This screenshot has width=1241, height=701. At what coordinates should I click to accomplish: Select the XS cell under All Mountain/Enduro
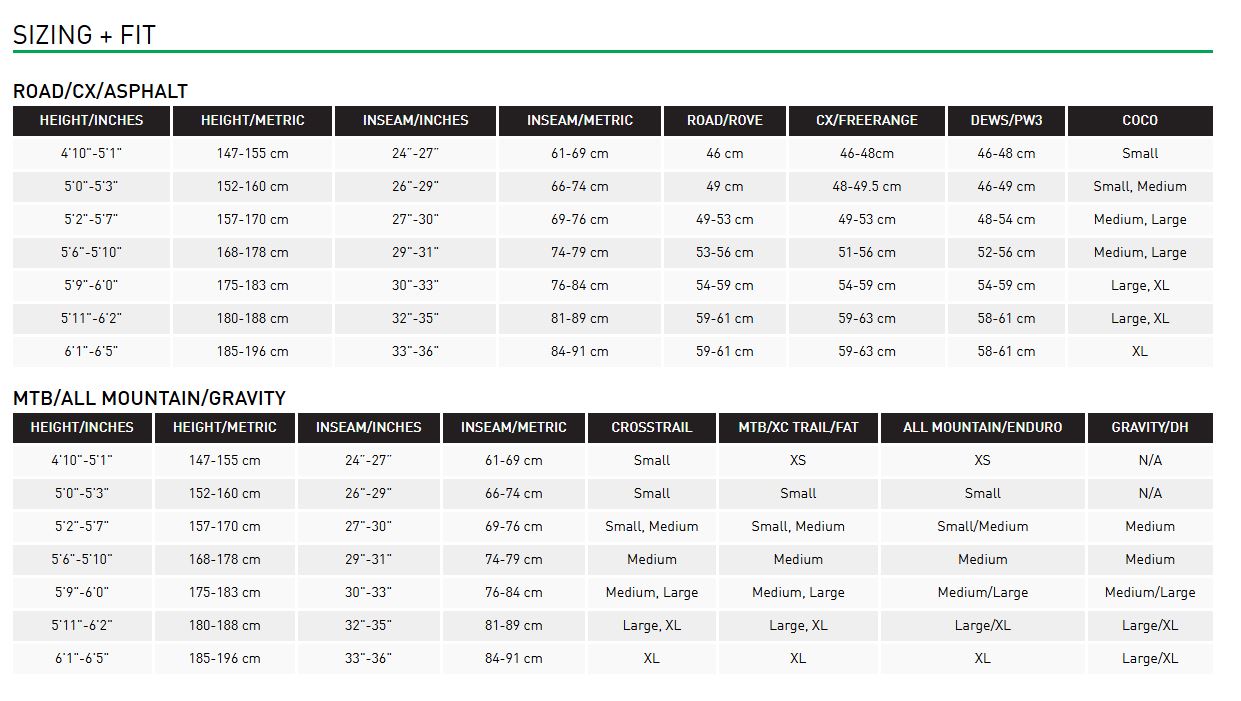click(982, 460)
